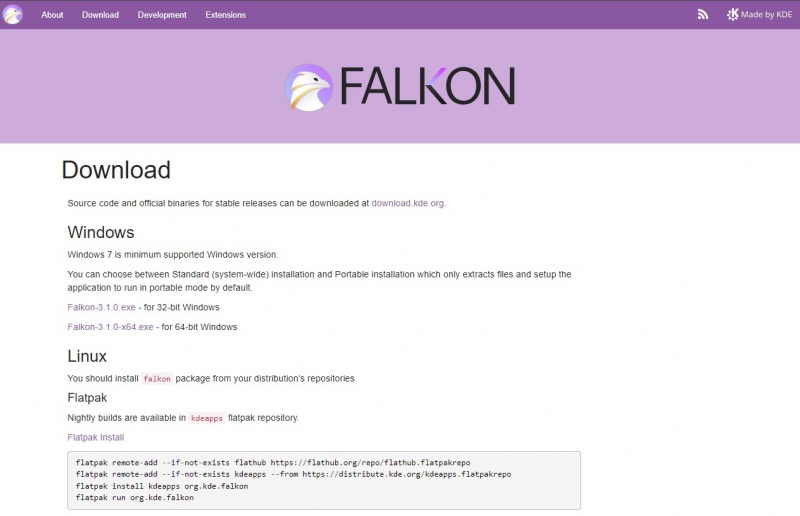Follow the download.kde.org link

click(x=407, y=203)
